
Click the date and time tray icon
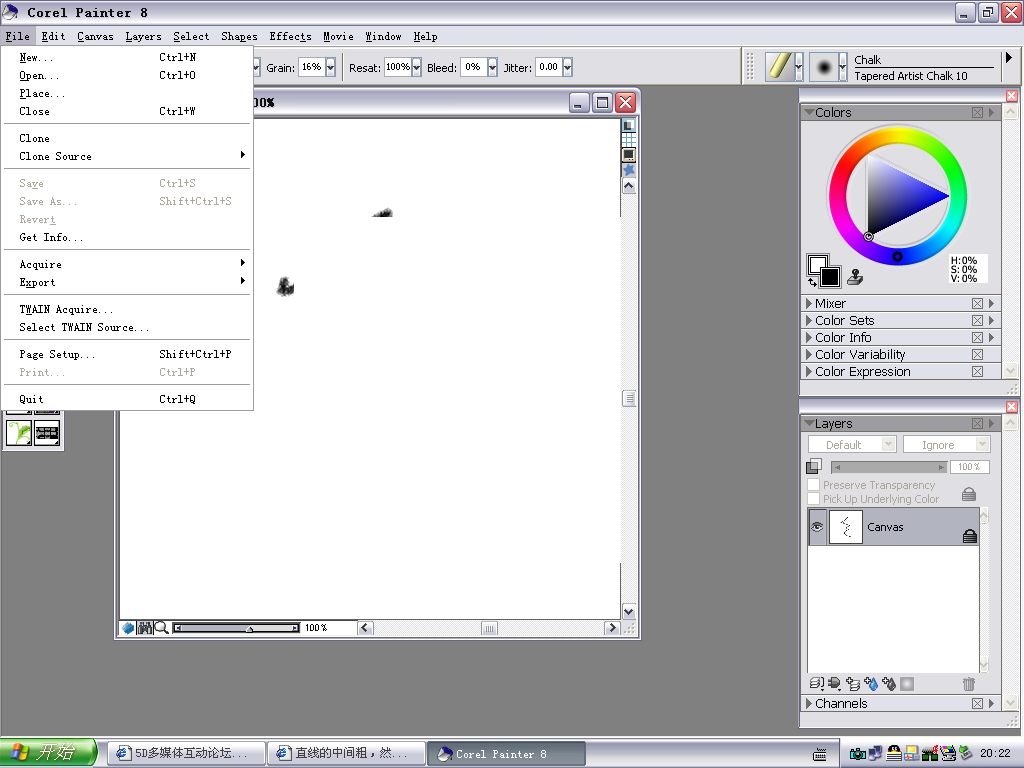point(995,753)
